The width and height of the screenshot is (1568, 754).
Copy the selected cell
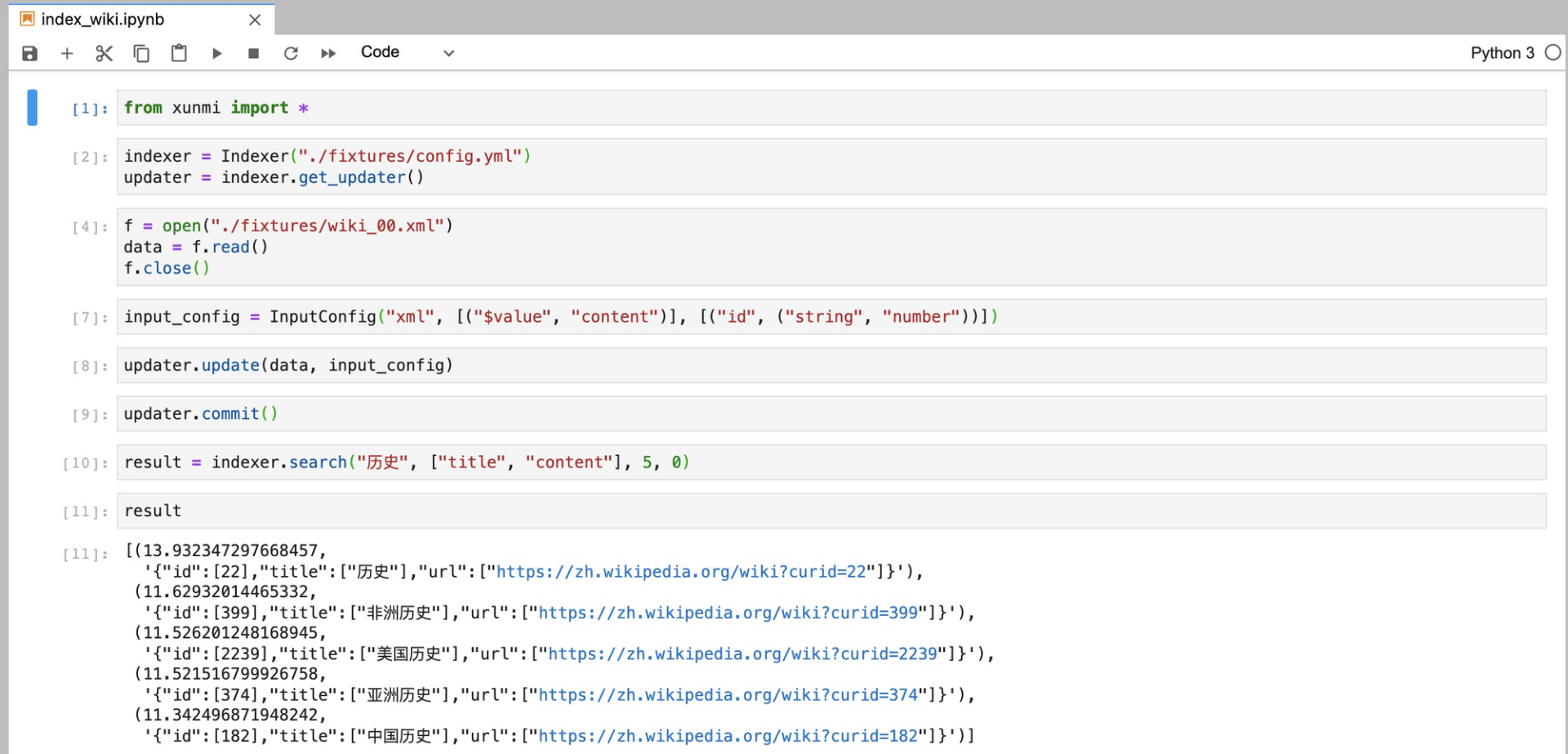pos(141,53)
